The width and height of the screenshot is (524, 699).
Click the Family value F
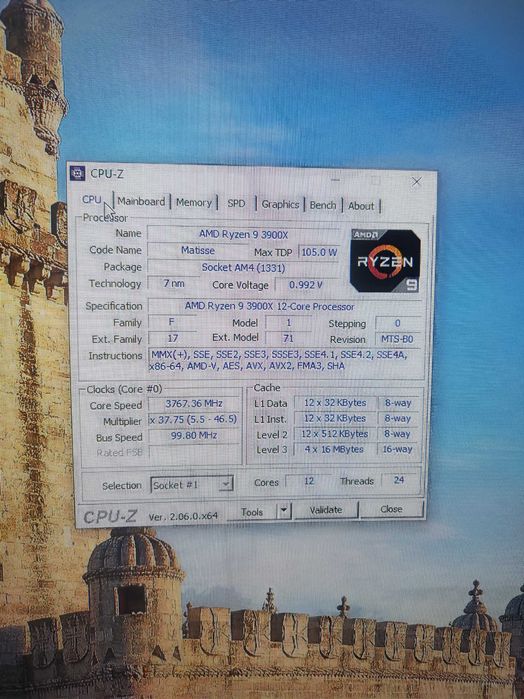[171, 322]
